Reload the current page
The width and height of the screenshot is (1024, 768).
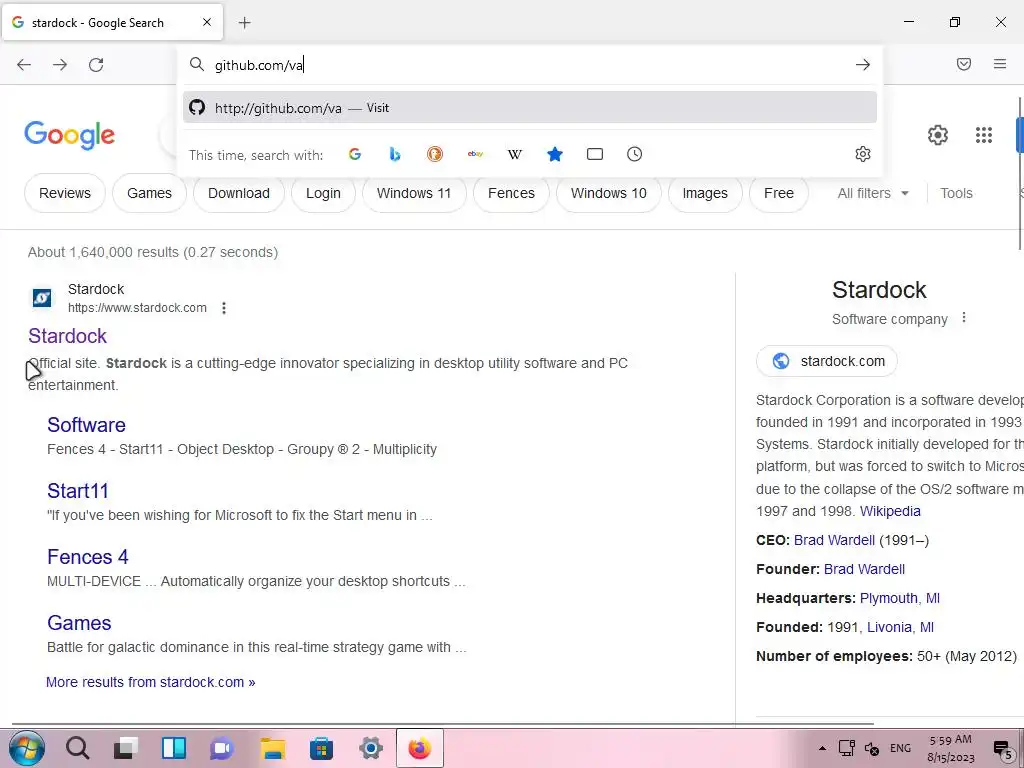(x=96, y=65)
